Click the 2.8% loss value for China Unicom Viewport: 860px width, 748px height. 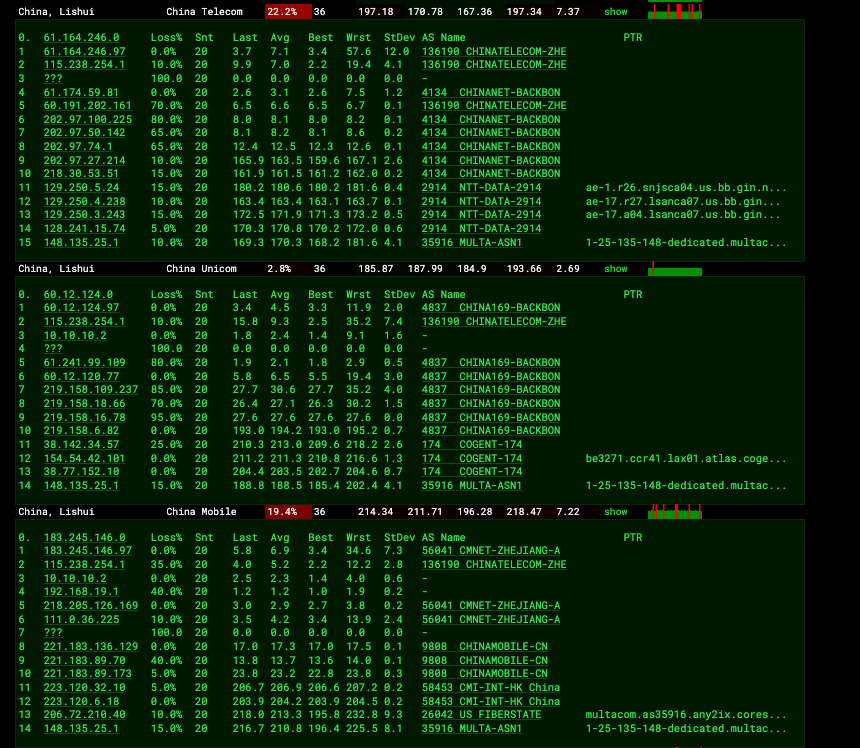tap(279, 269)
